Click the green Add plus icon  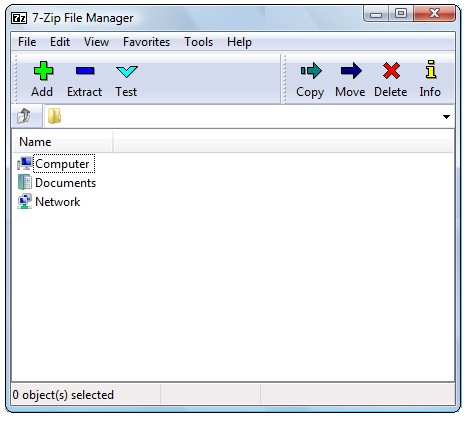point(43,71)
